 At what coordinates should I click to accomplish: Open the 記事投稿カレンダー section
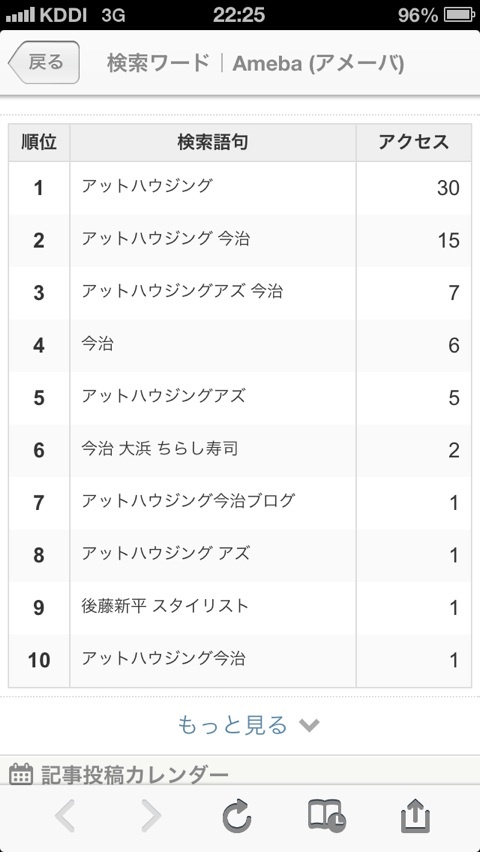(x=135, y=775)
